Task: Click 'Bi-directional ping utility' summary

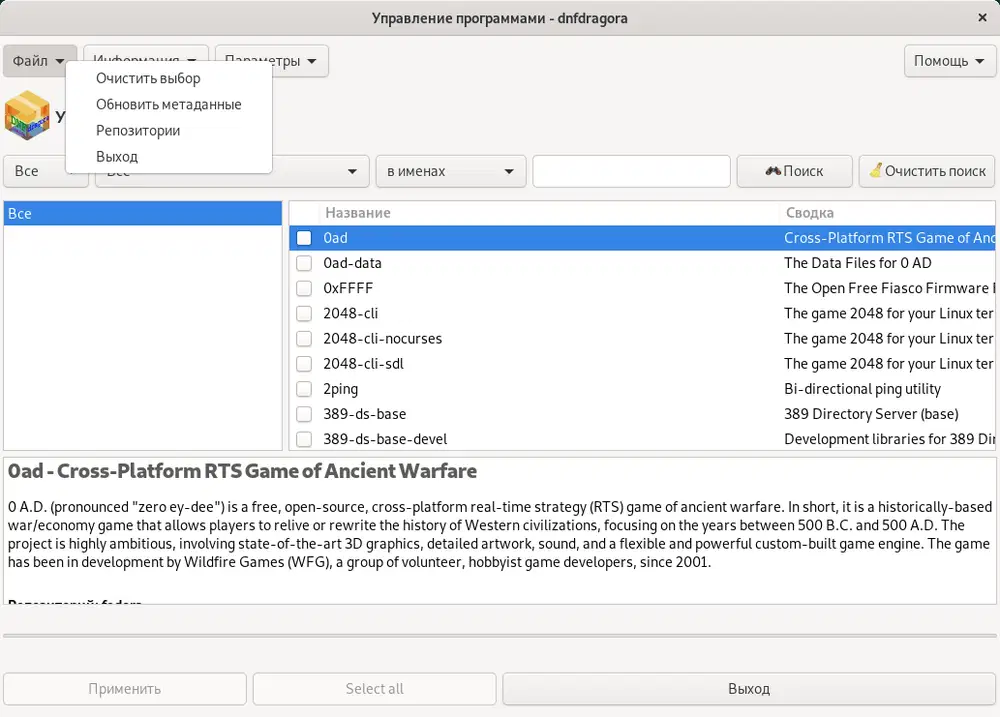Action: [862, 389]
